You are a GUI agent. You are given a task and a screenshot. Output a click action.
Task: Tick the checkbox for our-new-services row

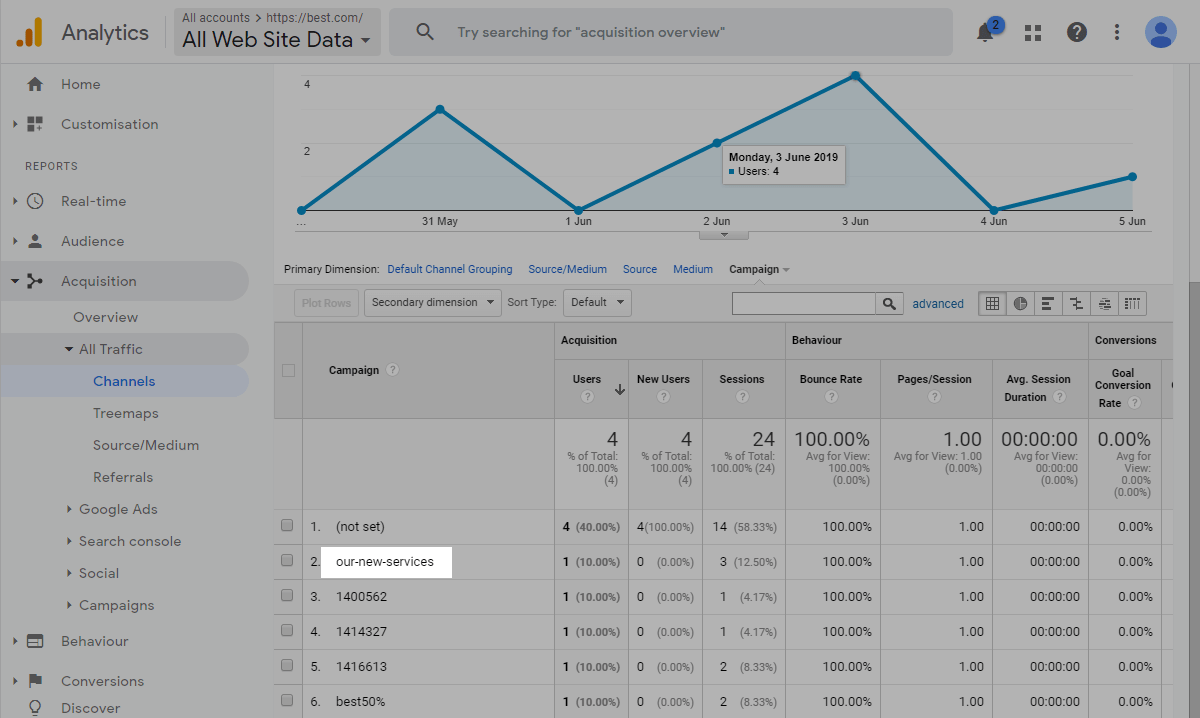[x=288, y=561]
